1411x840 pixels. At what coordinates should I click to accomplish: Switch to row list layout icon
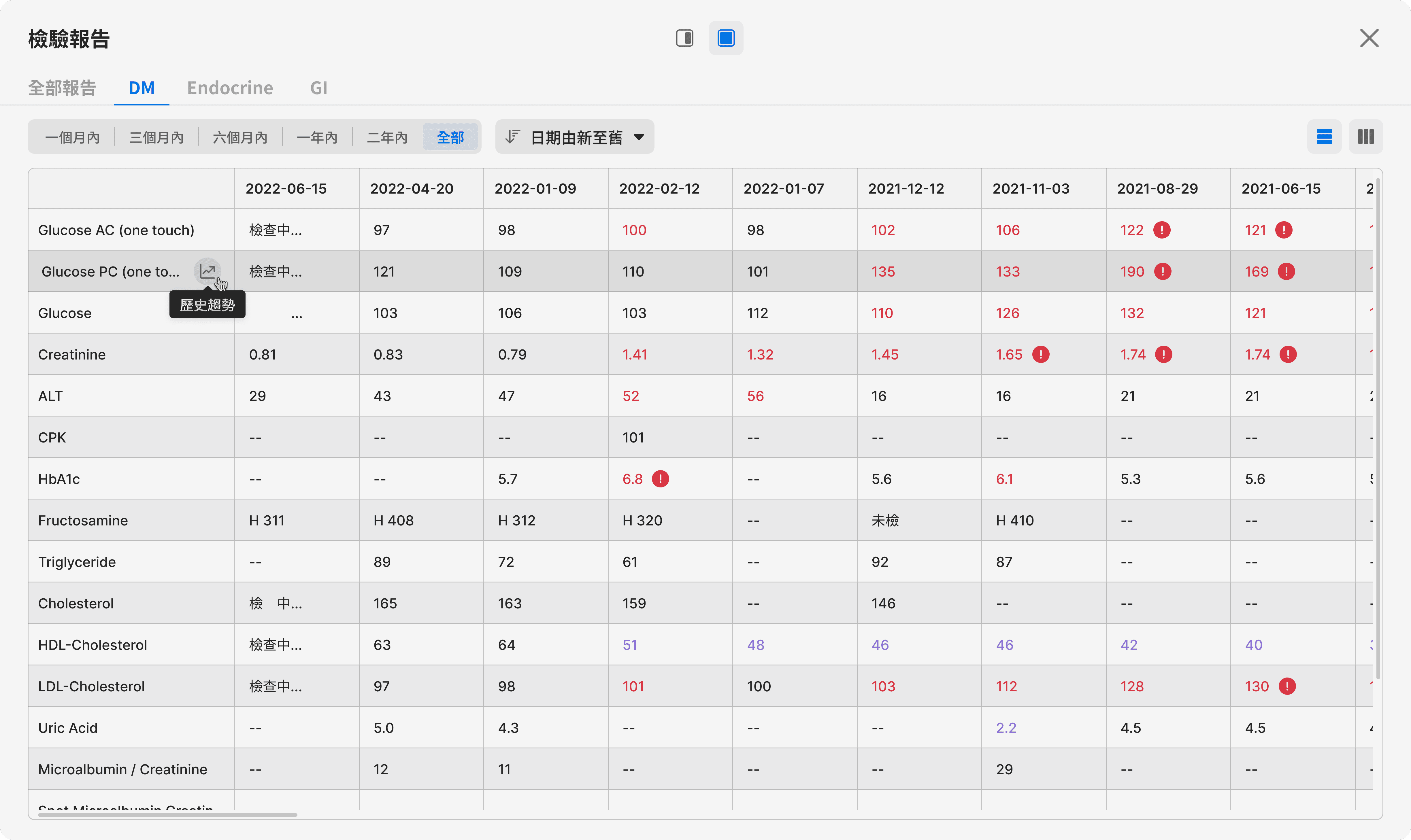coord(1324,137)
